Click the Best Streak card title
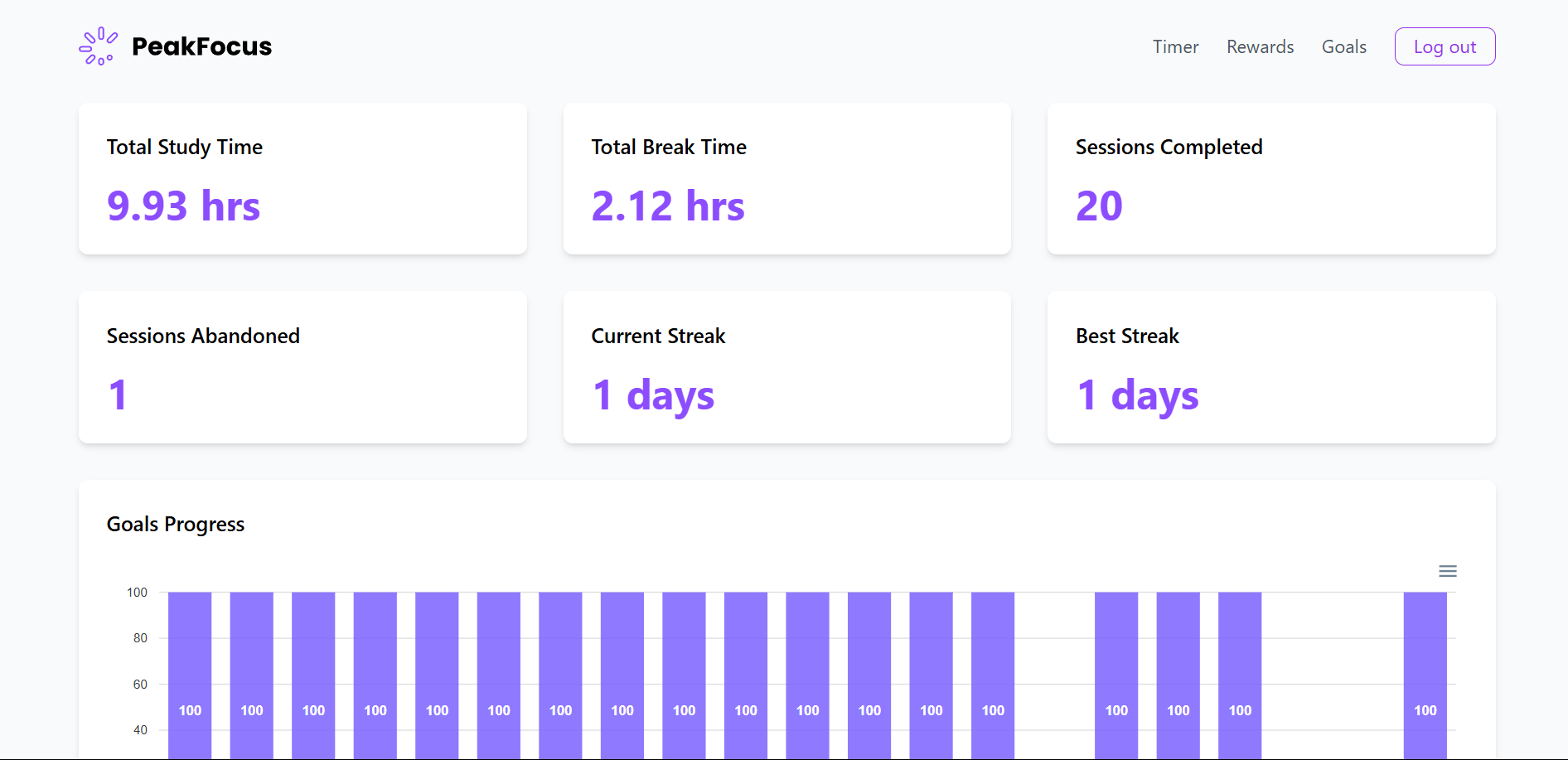 (x=1126, y=336)
